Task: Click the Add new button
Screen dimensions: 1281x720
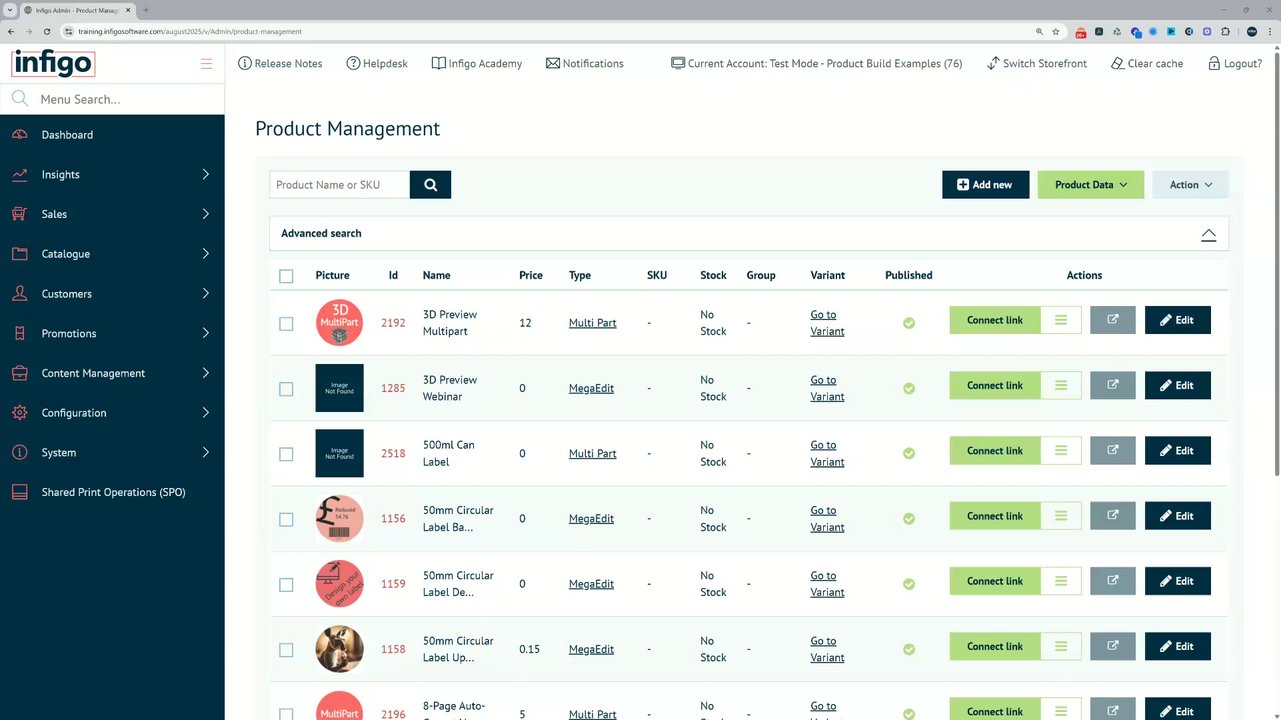Action: coord(985,184)
